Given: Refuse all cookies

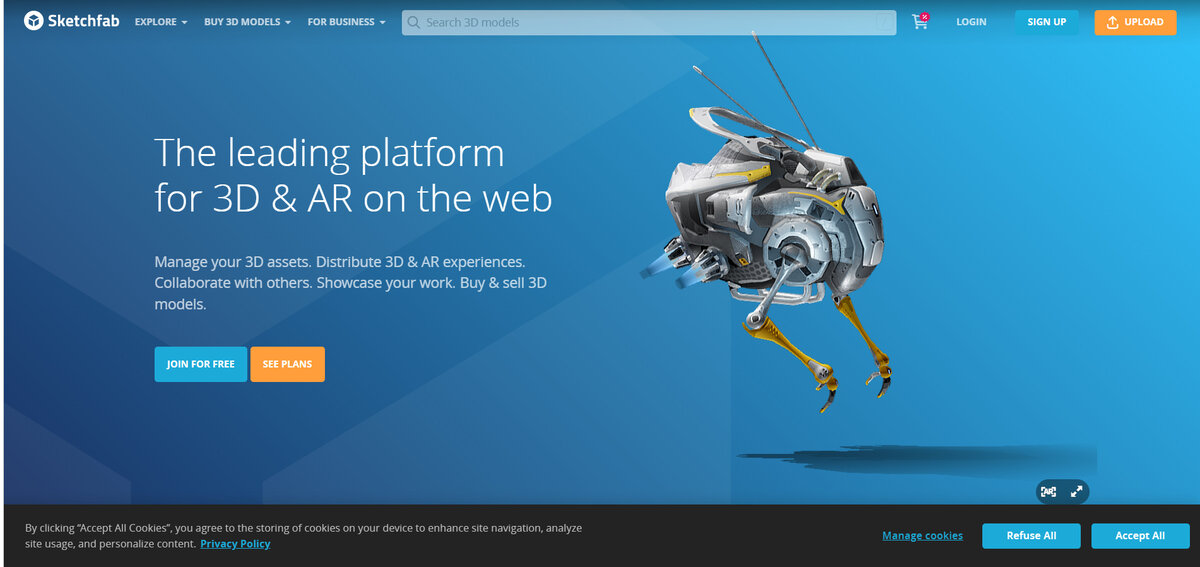Looking at the screenshot, I should [x=1031, y=536].
